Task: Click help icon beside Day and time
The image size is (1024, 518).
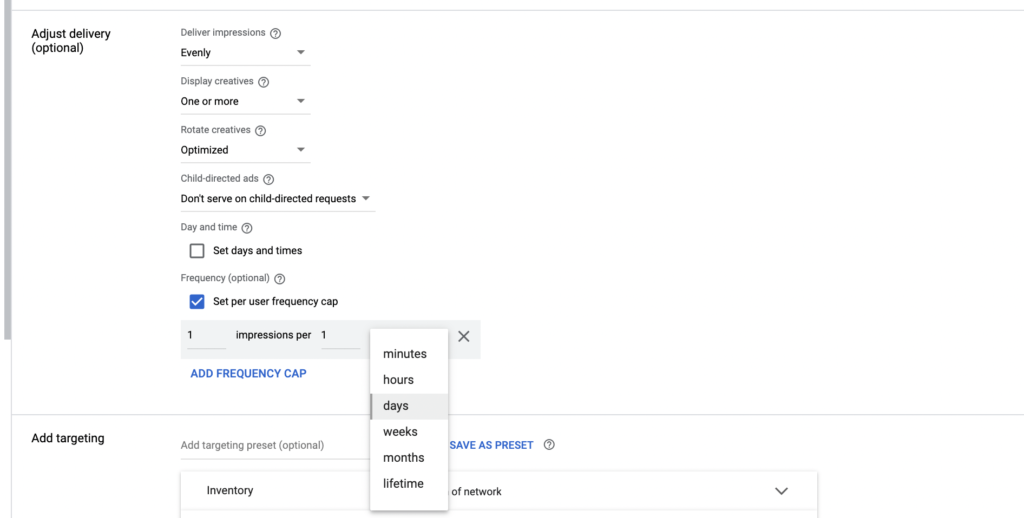Action: point(247,228)
